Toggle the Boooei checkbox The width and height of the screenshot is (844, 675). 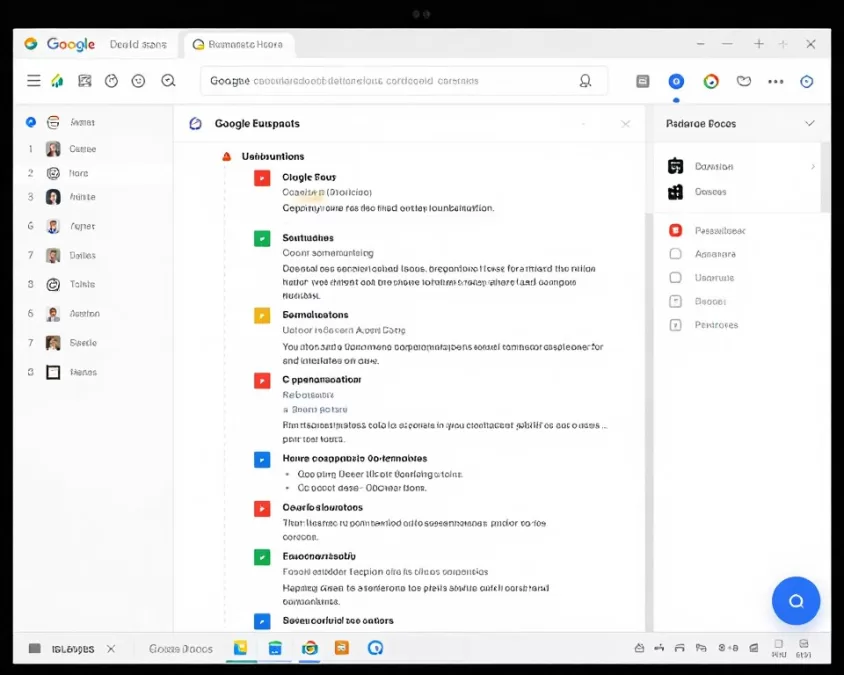675,301
